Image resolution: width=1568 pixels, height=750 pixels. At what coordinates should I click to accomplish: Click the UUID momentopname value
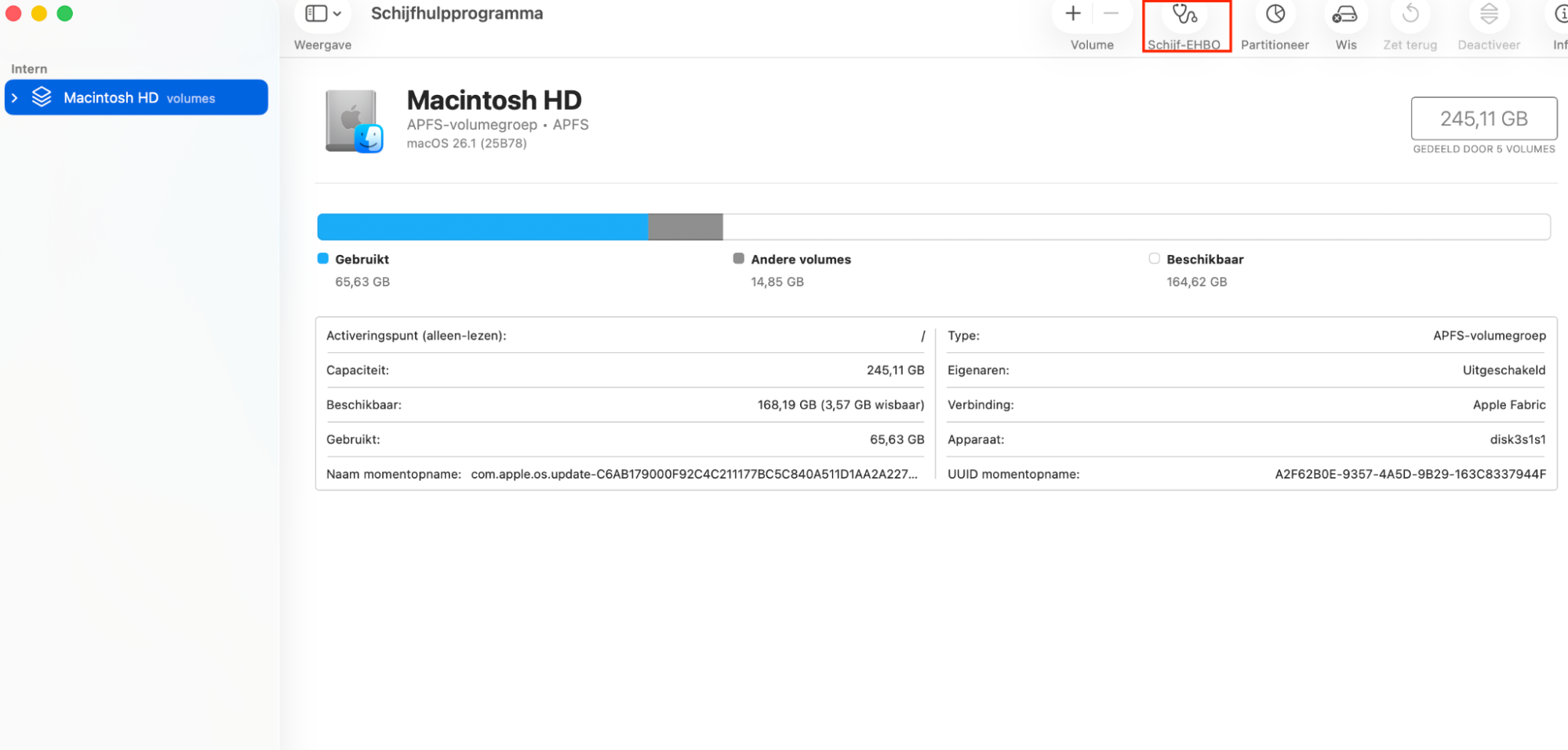(x=1410, y=474)
